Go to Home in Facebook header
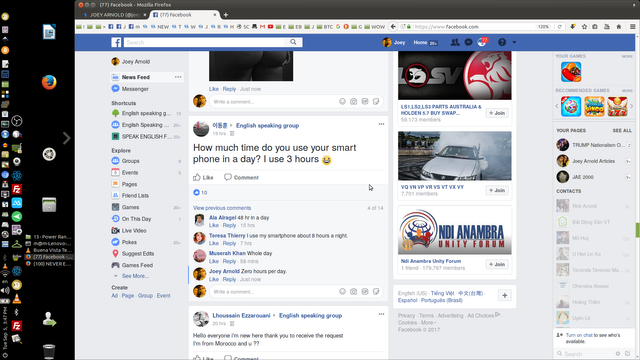Image resolution: width=640 pixels, height=360 pixels. click(420, 42)
